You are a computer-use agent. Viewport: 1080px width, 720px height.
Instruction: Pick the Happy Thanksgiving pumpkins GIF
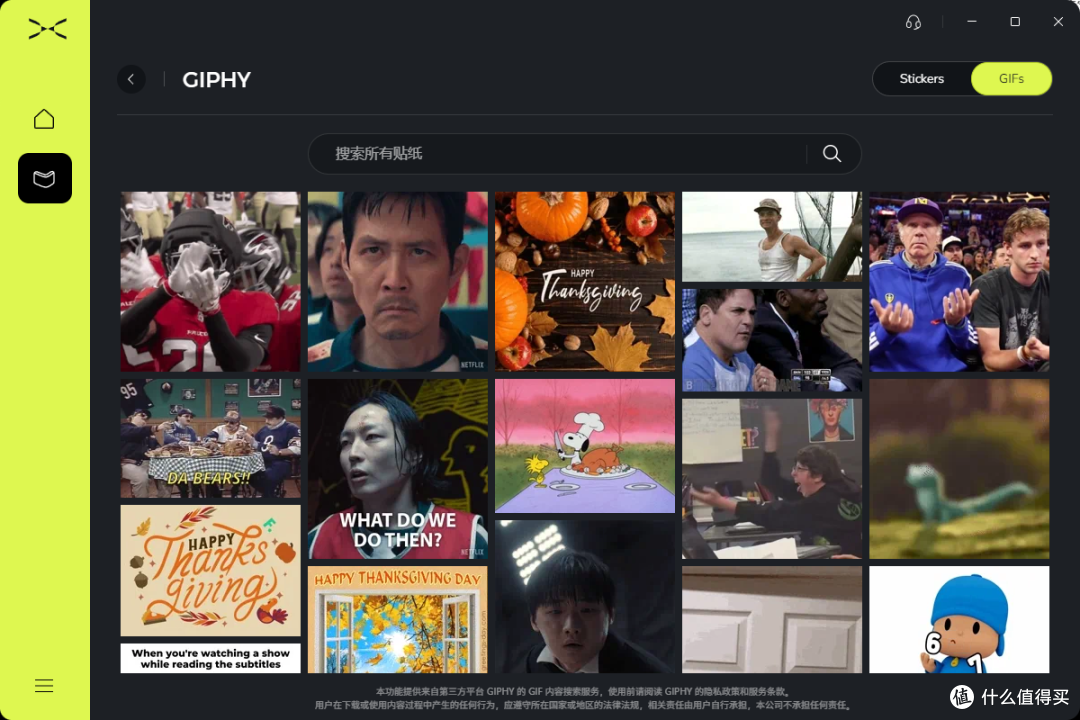(585, 282)
